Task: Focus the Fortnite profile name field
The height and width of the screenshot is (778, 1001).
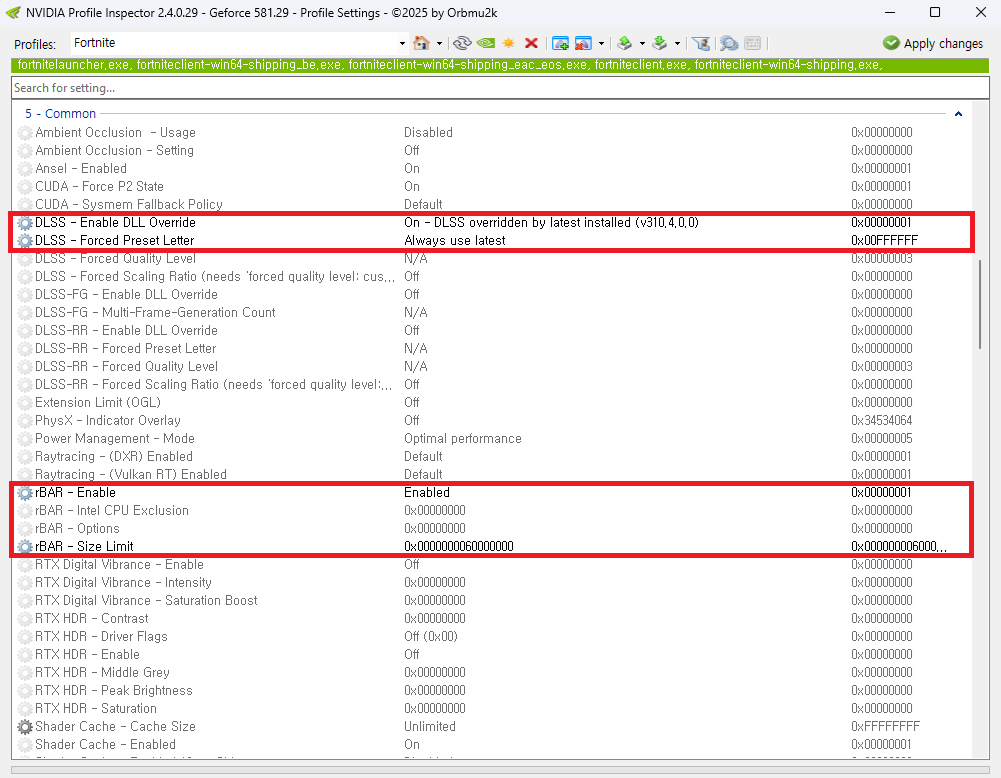Action: [234, 43]
